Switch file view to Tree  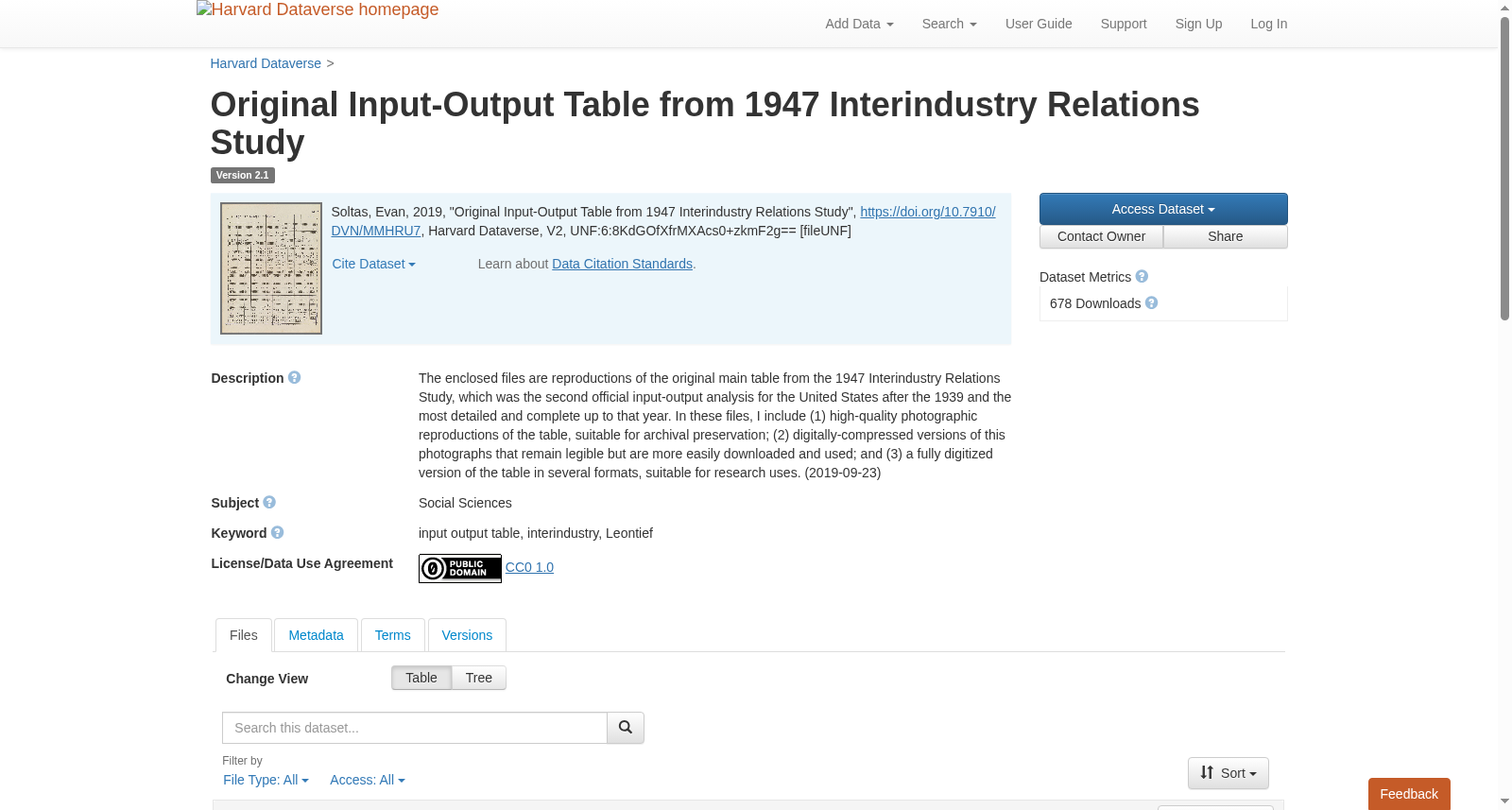pos(479,678)
